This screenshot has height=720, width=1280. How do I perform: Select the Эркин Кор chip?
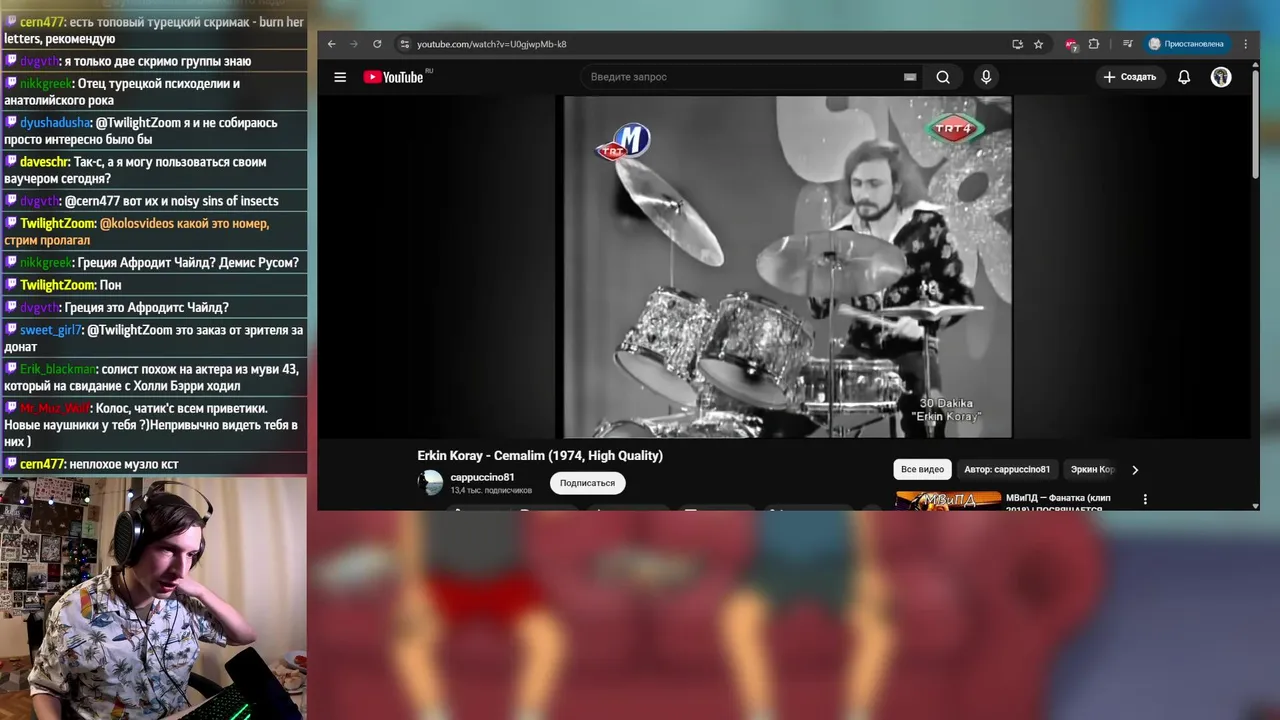[x=1092, y=469]
